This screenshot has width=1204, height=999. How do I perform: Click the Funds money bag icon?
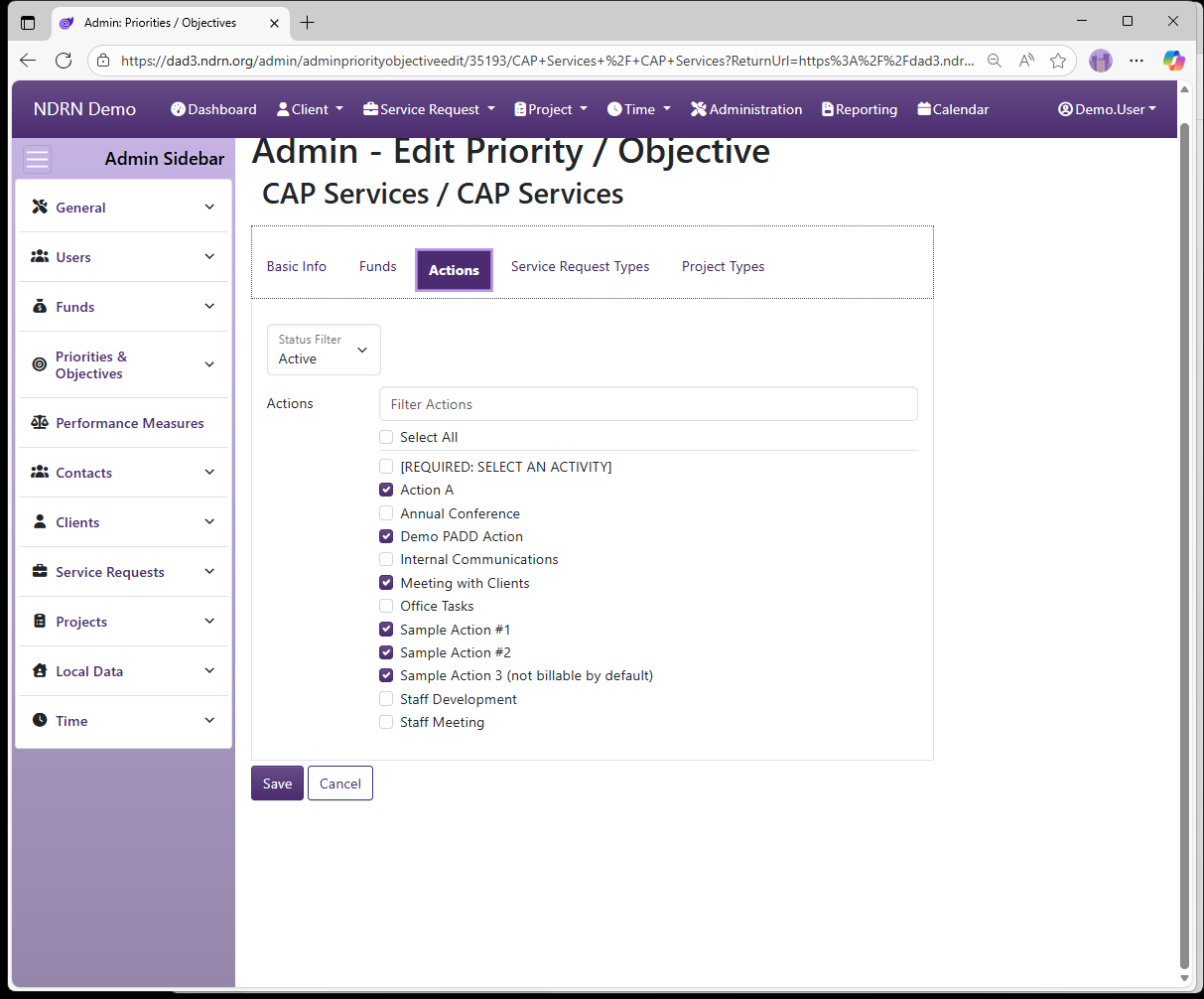40,307
